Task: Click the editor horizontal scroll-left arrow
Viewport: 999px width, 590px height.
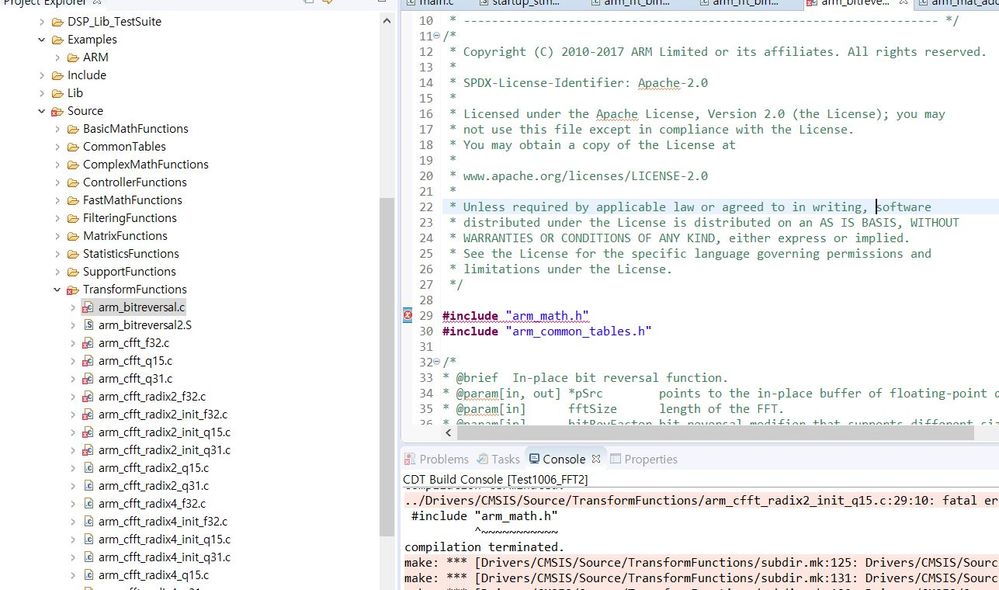Action: click(449, 433)
